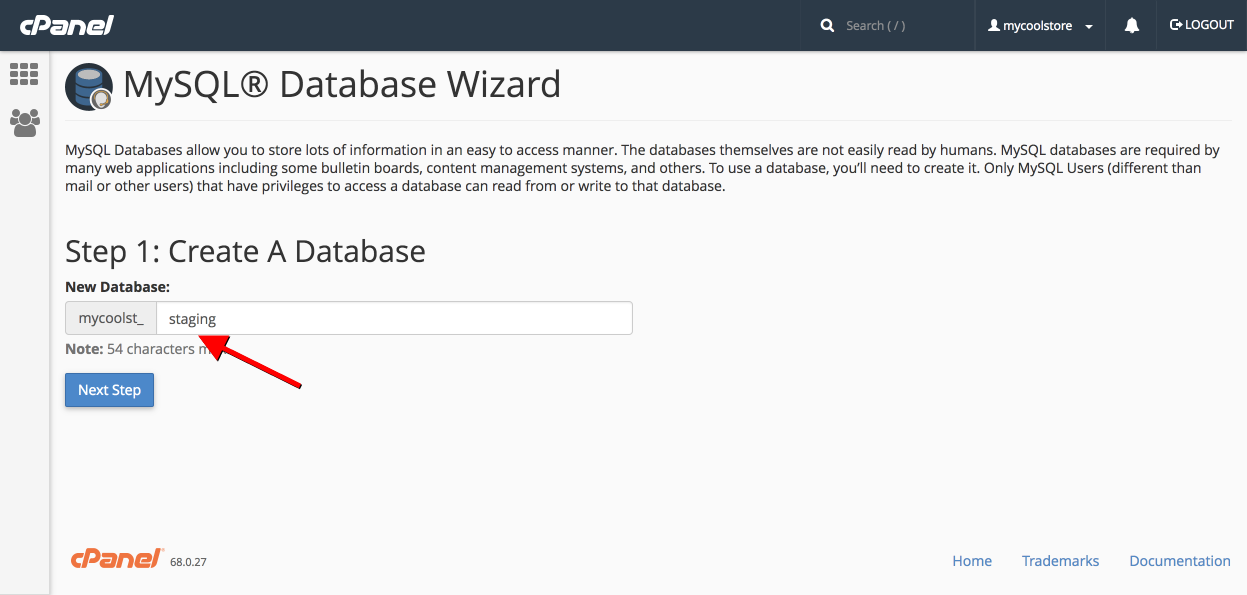Image resolution: width=1247 pixels, height=595 pixels.
Task: Open the Home footer link
Action: click(x=971, y=561)
